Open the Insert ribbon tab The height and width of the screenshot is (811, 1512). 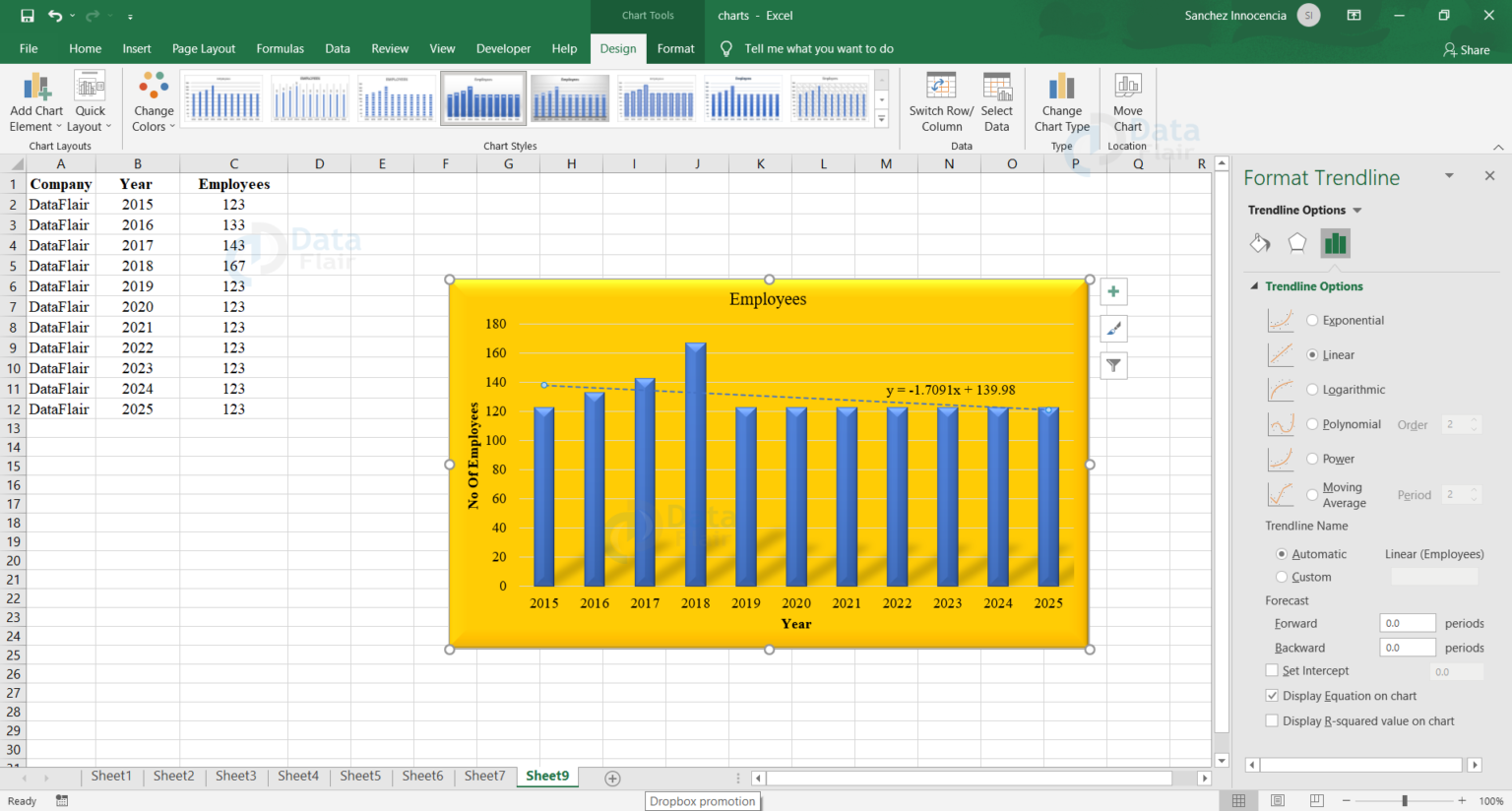coord(137,48)
